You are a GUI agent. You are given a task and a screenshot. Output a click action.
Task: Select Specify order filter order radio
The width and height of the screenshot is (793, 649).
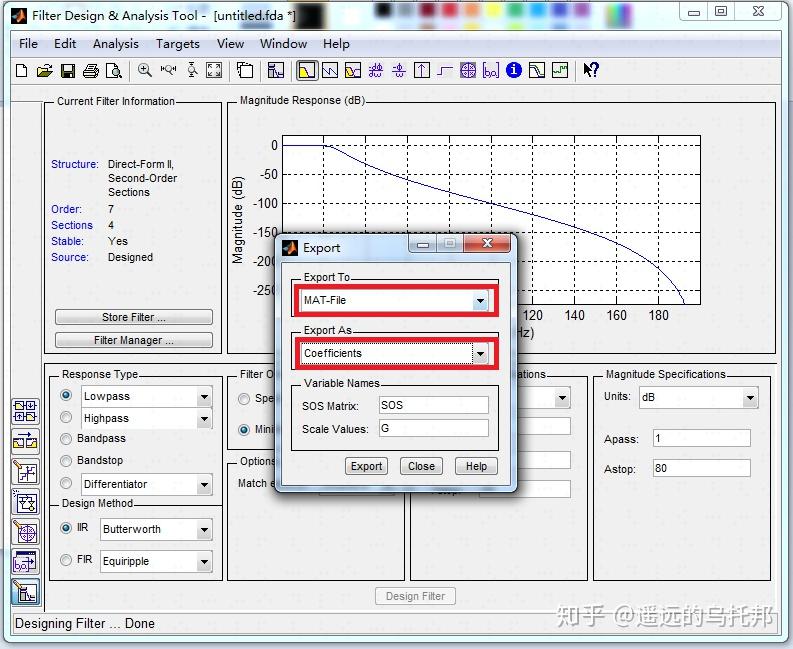tap(244, 399)
